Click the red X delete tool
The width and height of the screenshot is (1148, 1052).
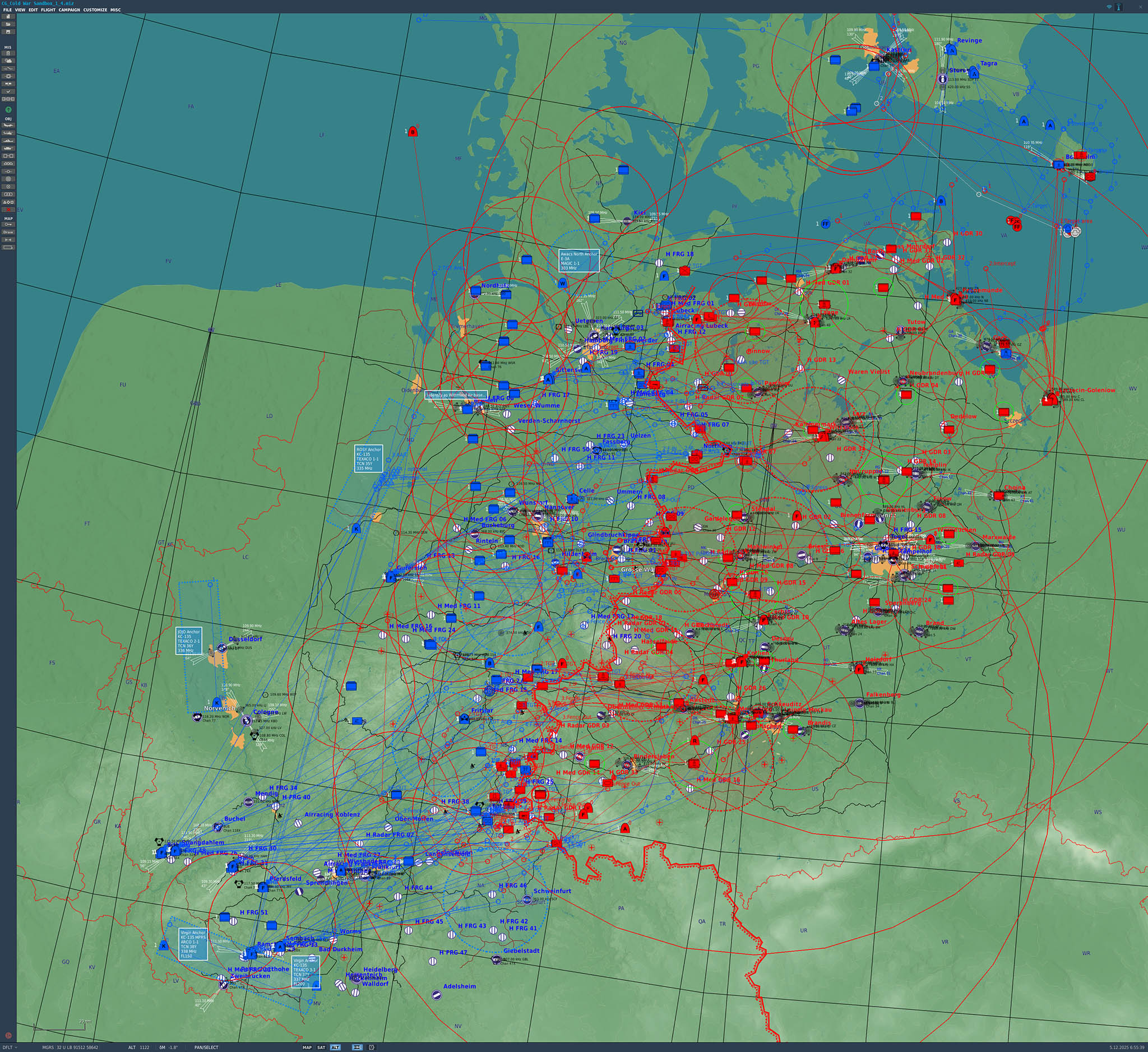pos(8,210)
